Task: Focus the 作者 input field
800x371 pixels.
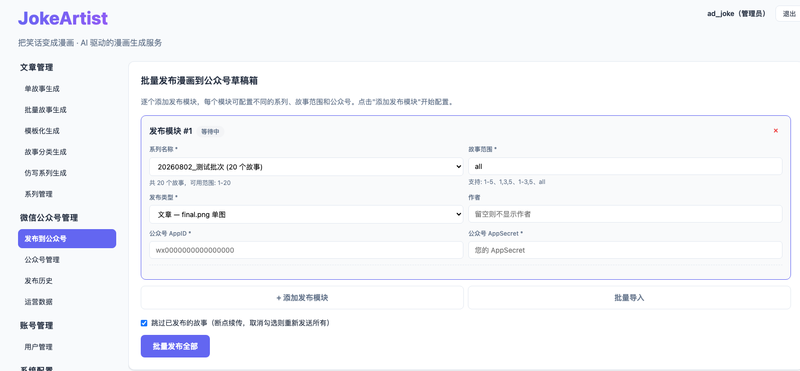Action: (625, 214)
